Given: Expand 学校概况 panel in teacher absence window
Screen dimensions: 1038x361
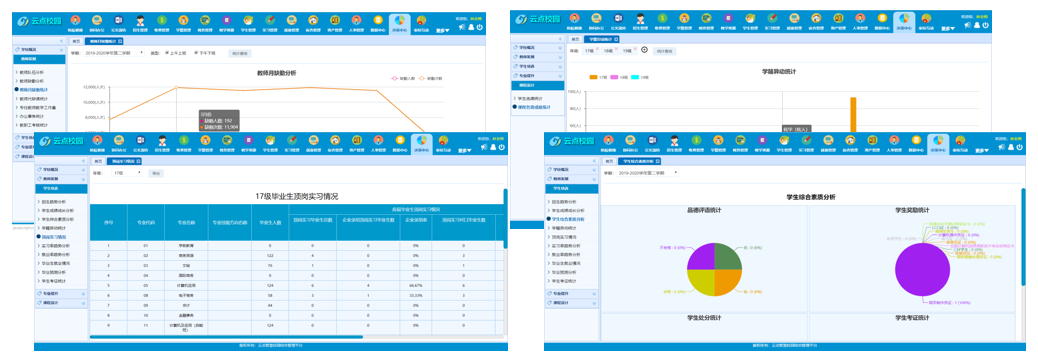Looking at the screenshot, I should 40,50.
